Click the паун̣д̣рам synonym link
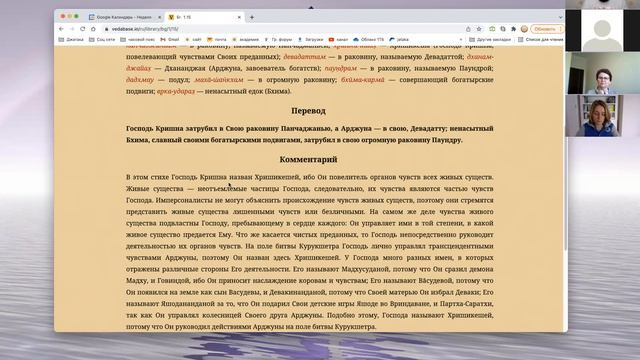The height and width of the screenshot is (360, 640). (x=340, y=68)
